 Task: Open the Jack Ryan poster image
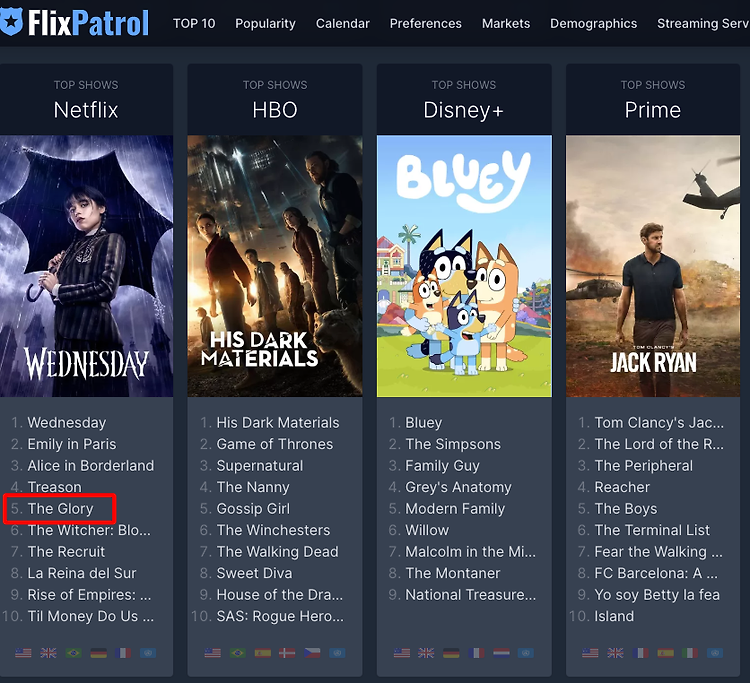(653, 266)
